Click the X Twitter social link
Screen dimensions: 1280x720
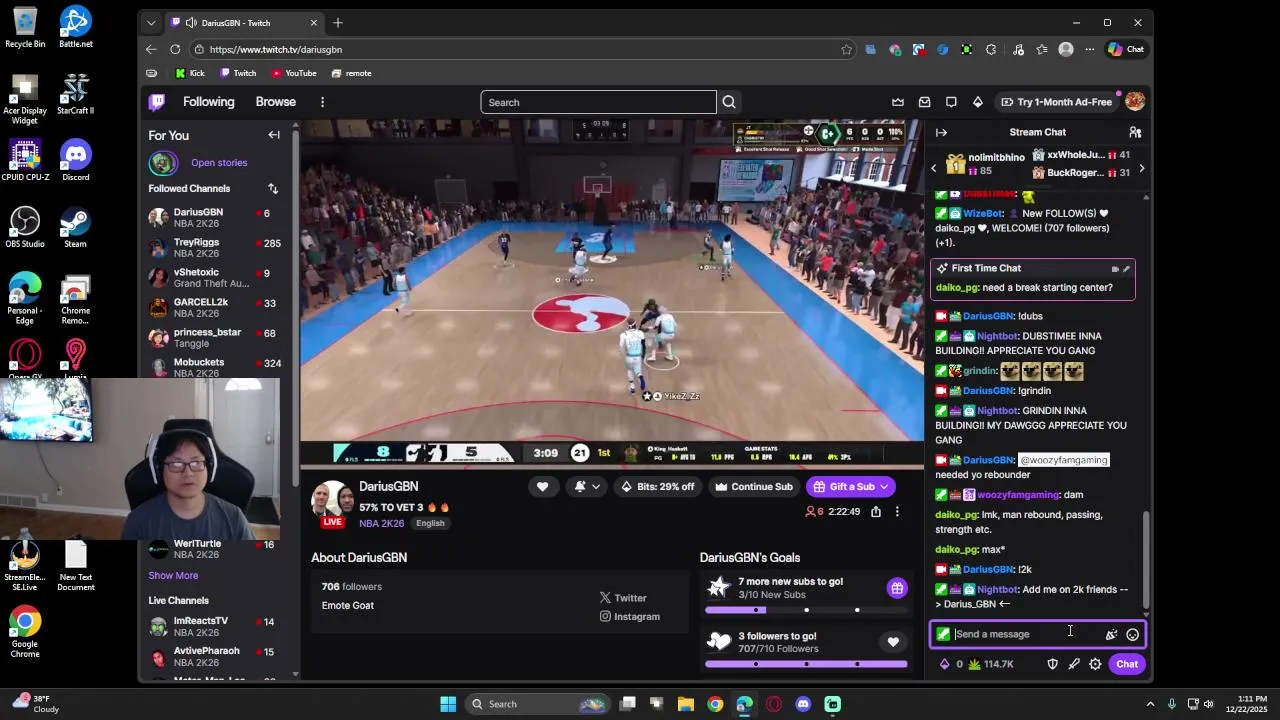click(623, 598)
